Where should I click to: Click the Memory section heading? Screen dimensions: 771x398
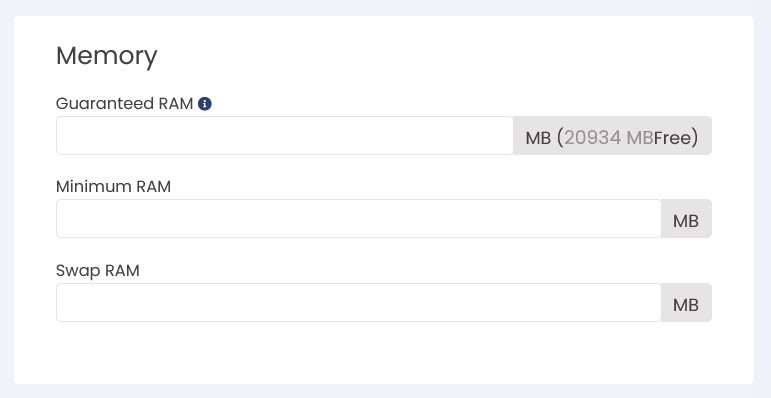point(107,56)
